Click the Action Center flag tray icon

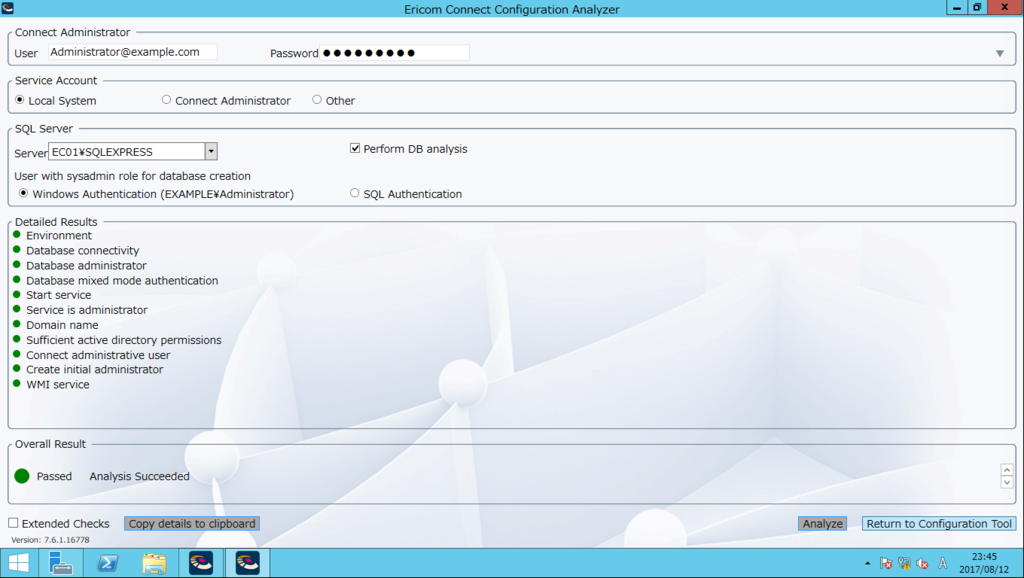(886, 563)
